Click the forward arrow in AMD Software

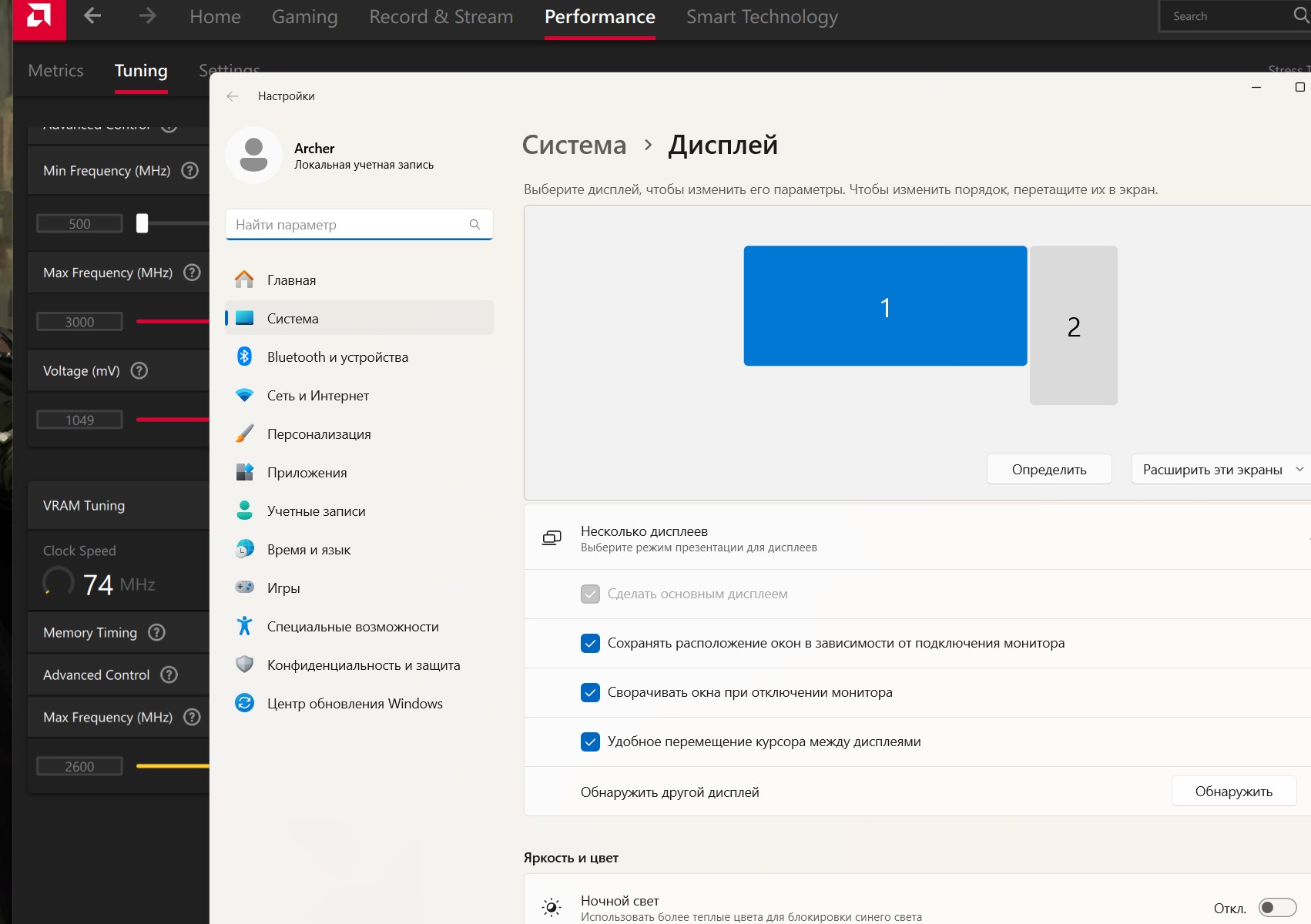tap(147, 16)
